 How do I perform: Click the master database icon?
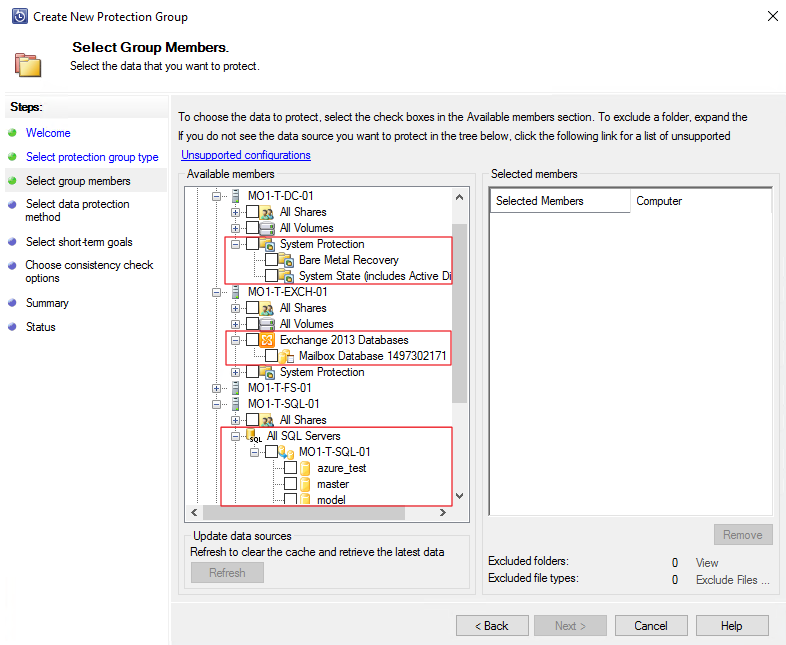point(305,484)
